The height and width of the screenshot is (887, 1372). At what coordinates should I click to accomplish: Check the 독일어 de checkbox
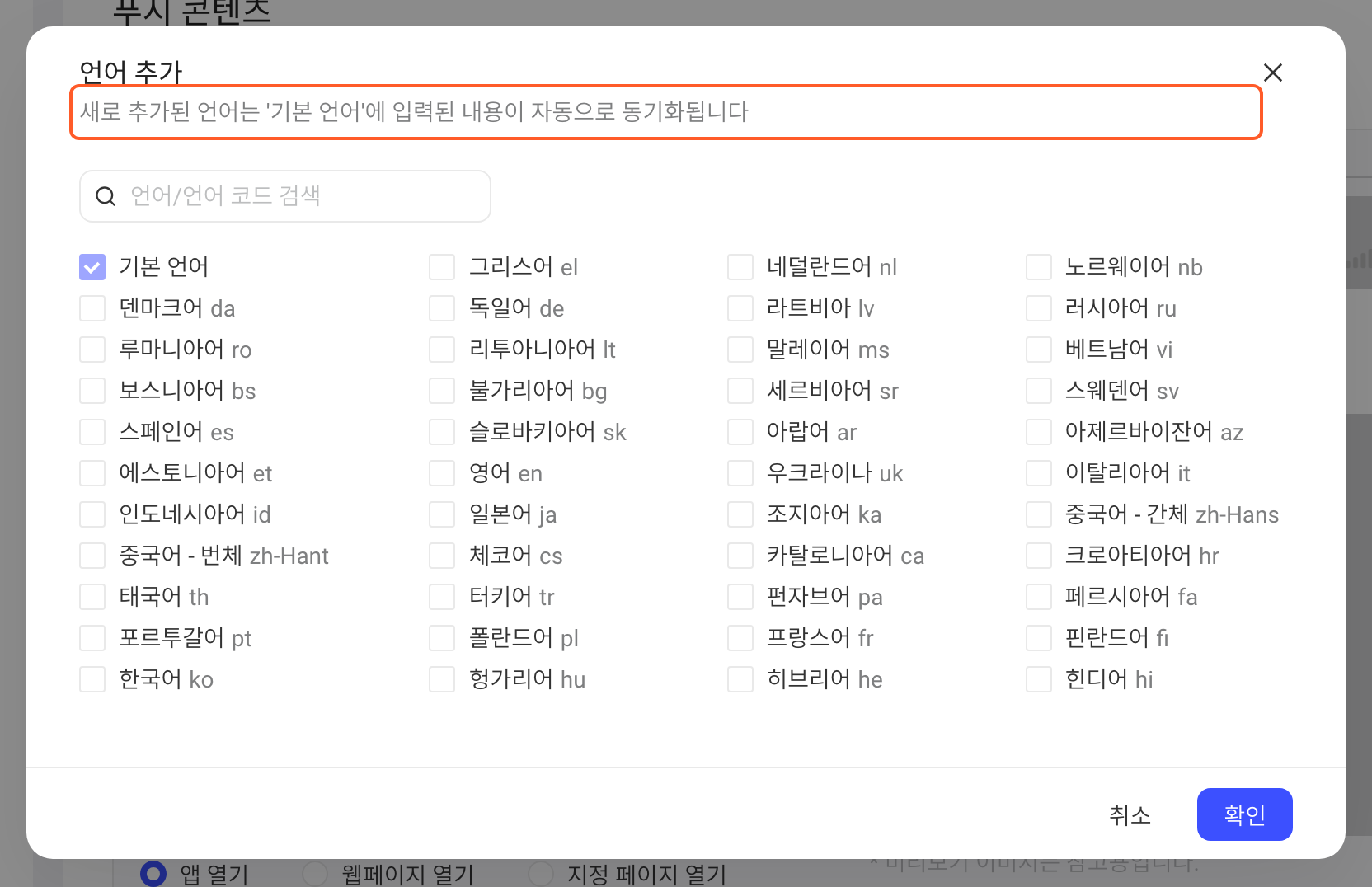pyautogui.click(x=442, y=308)
